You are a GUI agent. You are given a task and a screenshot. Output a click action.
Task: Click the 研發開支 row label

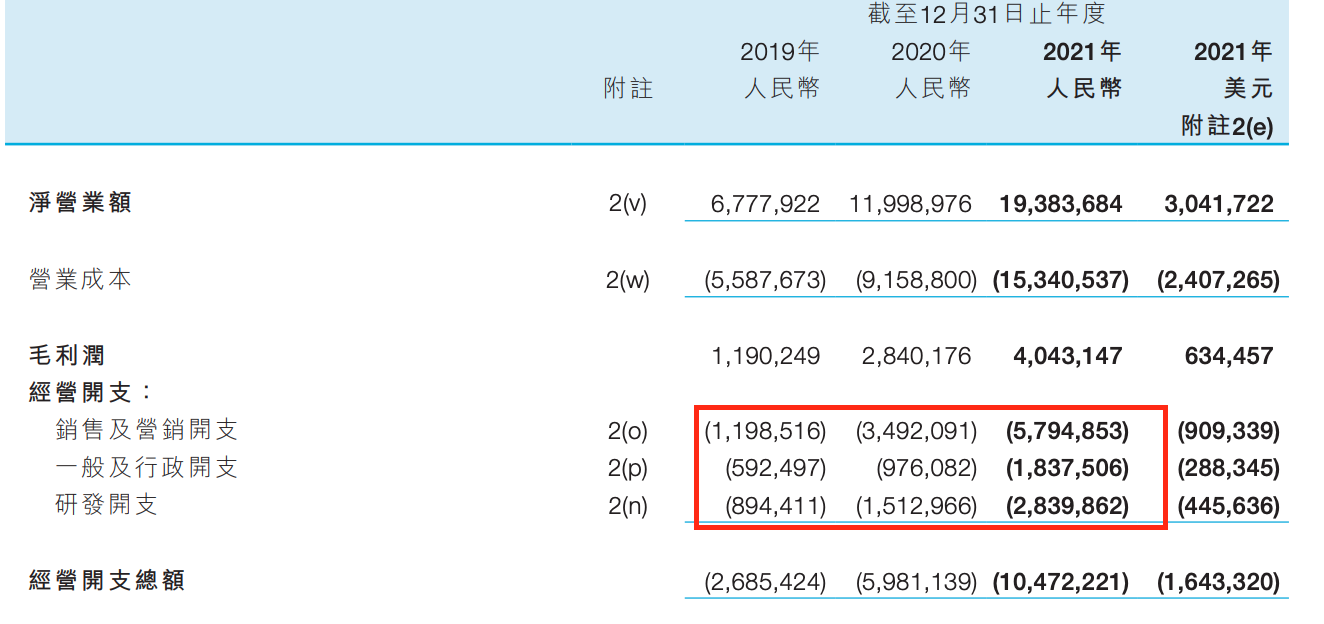pyautogui.click(x=106, y=506)
